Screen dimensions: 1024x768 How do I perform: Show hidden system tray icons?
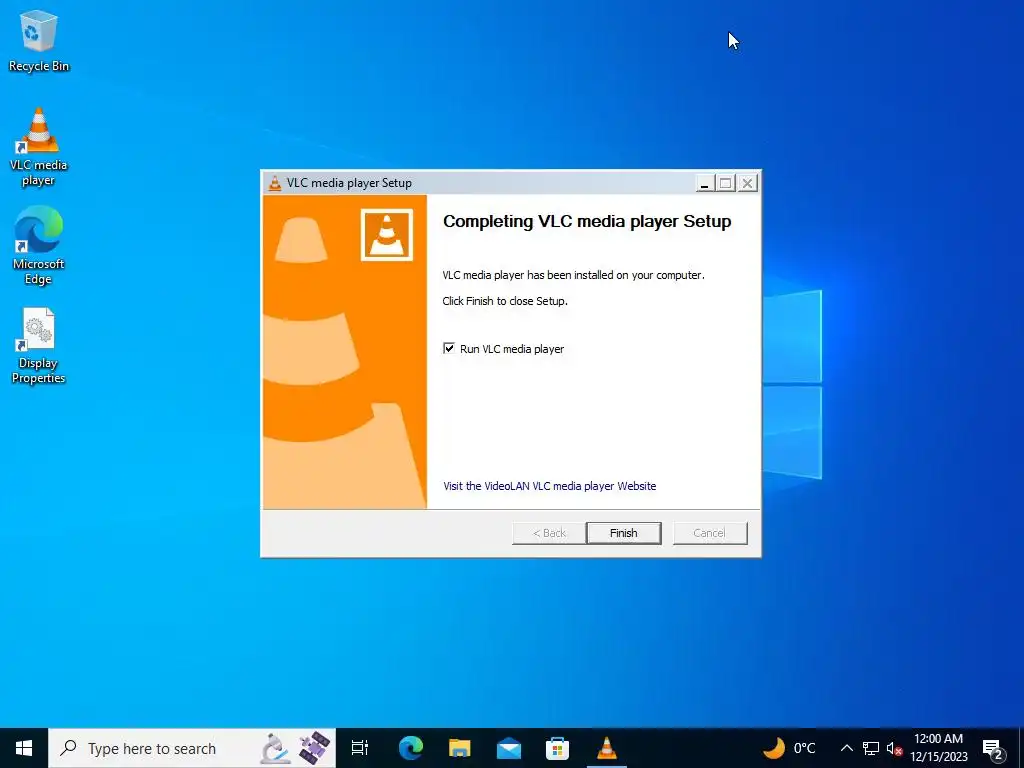click(846, 748)
